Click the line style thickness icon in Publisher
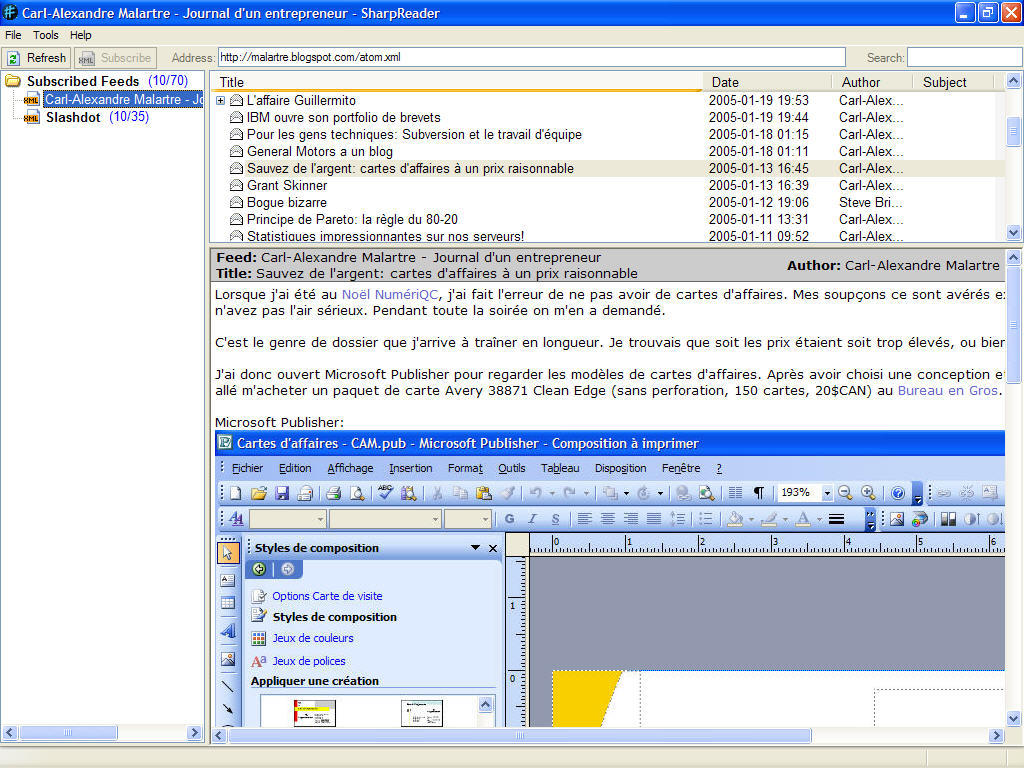The image size is (1024, 768). point(836,519)
